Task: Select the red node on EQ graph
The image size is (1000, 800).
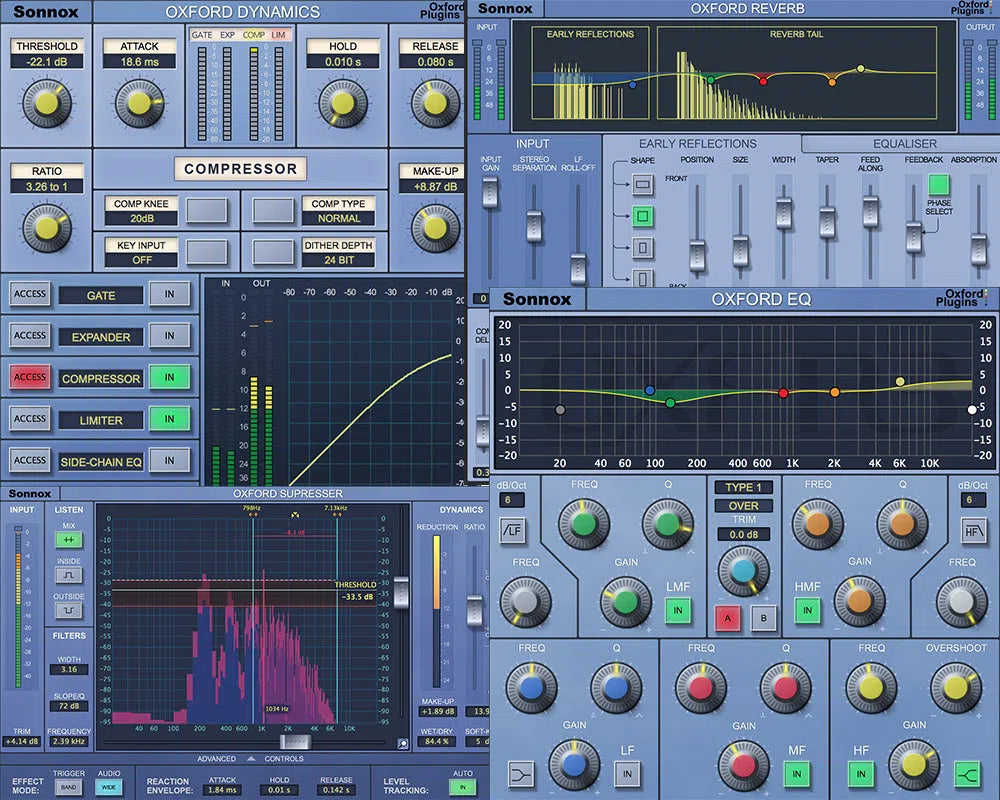Action: point(783,393)
